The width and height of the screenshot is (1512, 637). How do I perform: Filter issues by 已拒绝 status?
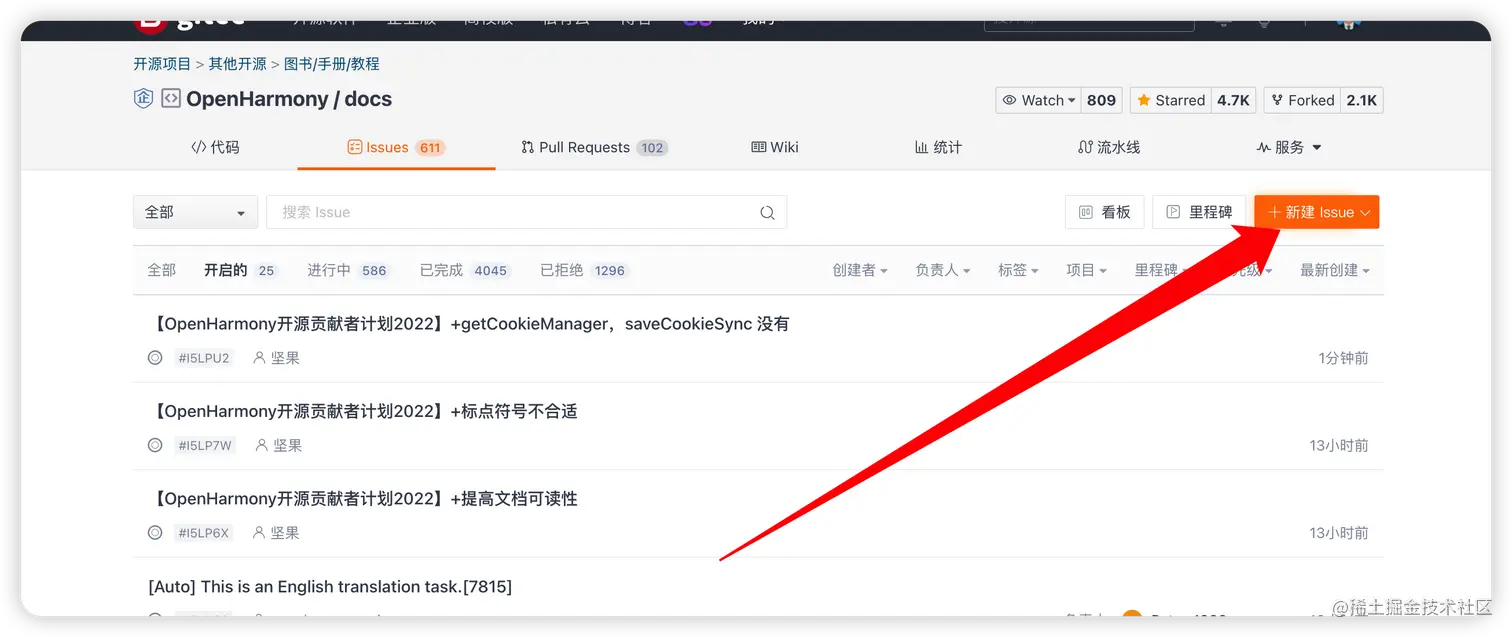point(584,270)
